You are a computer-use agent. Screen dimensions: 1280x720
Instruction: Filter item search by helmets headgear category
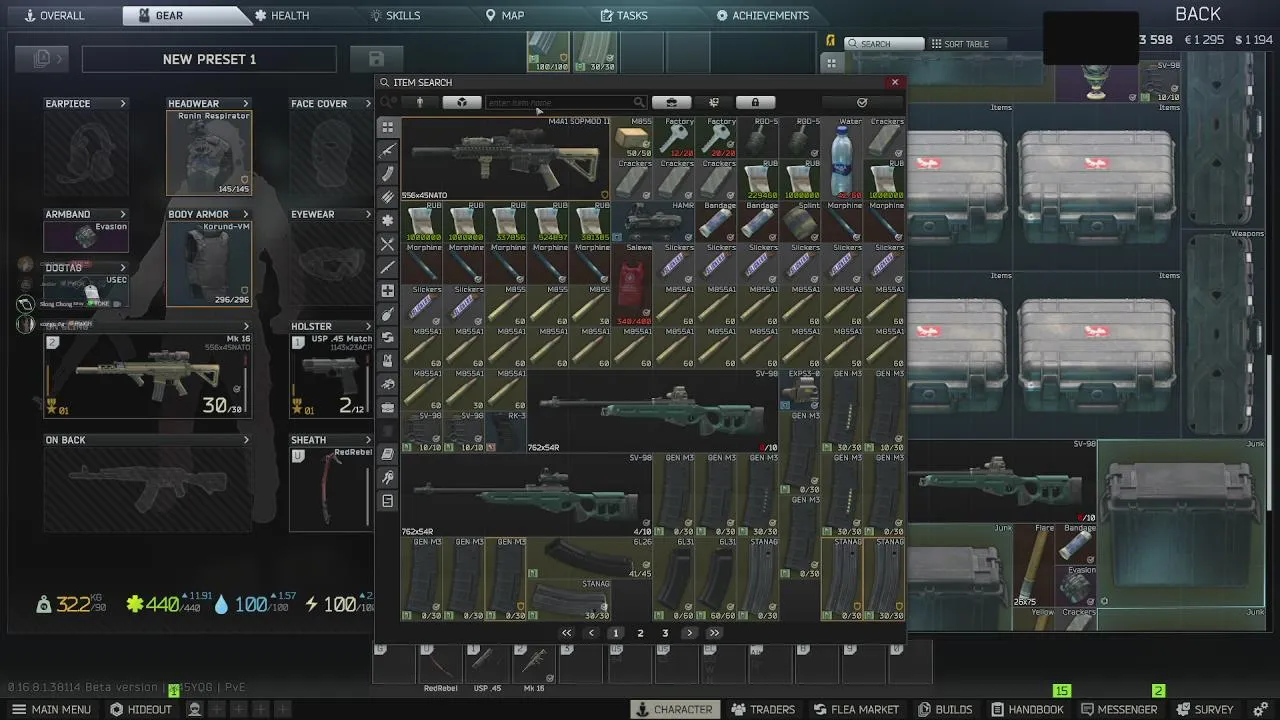coord(387,384)
